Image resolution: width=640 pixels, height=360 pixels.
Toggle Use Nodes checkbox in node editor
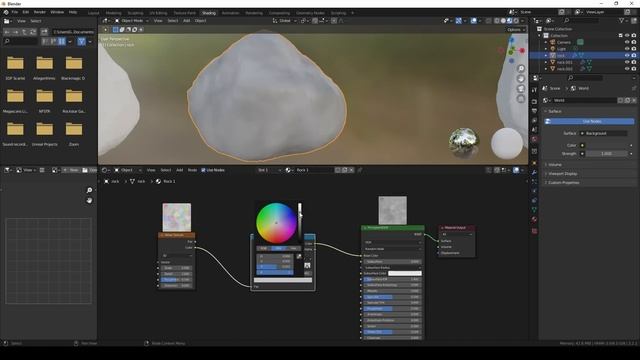203,170
